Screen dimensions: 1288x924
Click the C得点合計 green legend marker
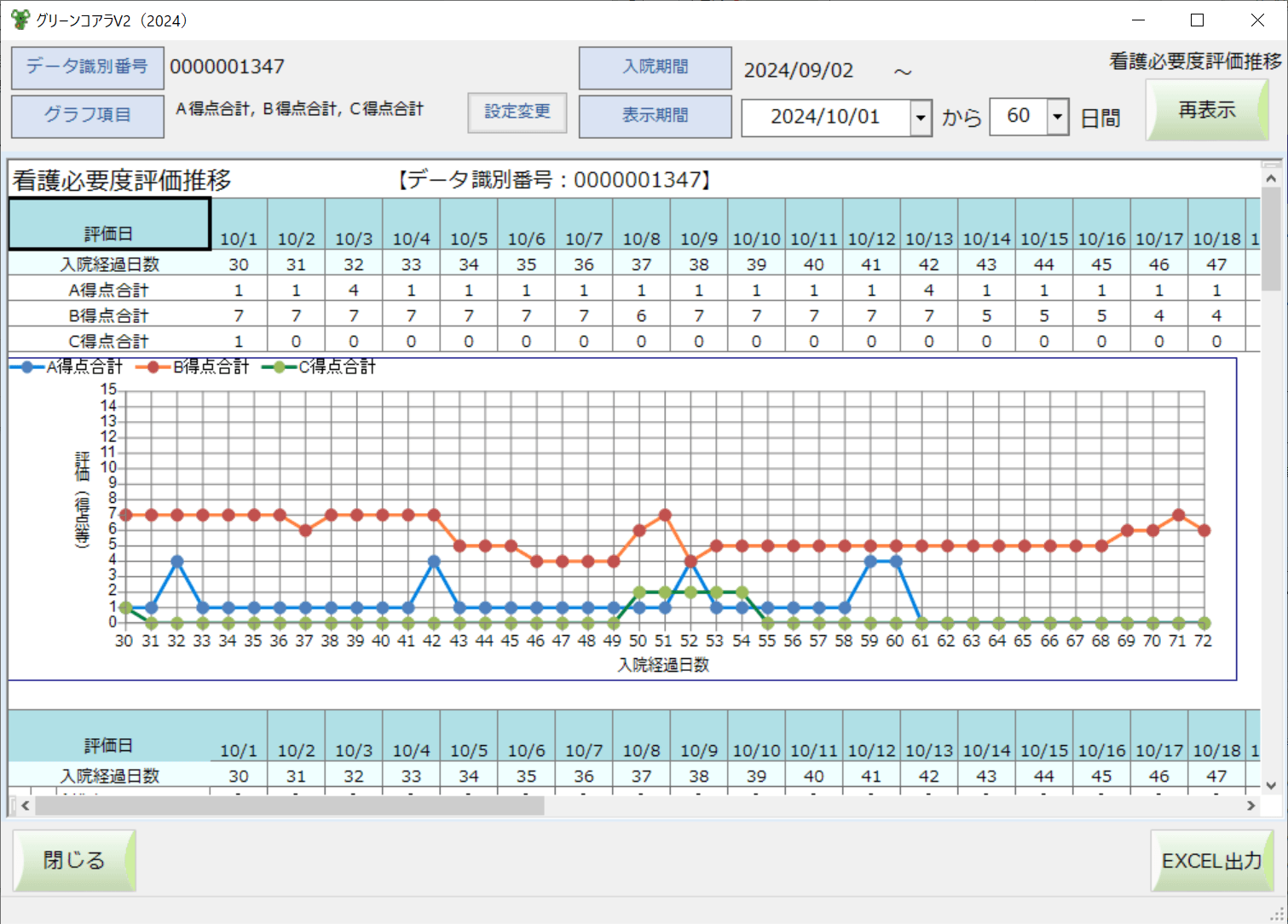[280, 367]
